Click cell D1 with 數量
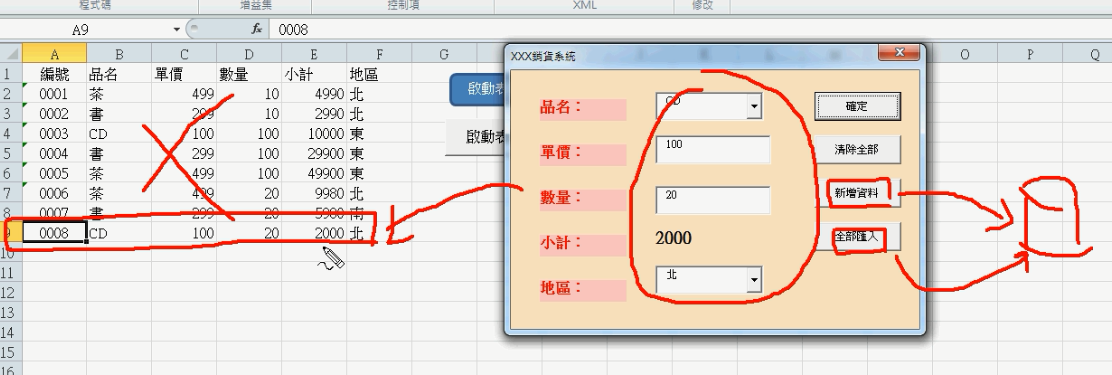 [x=249, y=74]
